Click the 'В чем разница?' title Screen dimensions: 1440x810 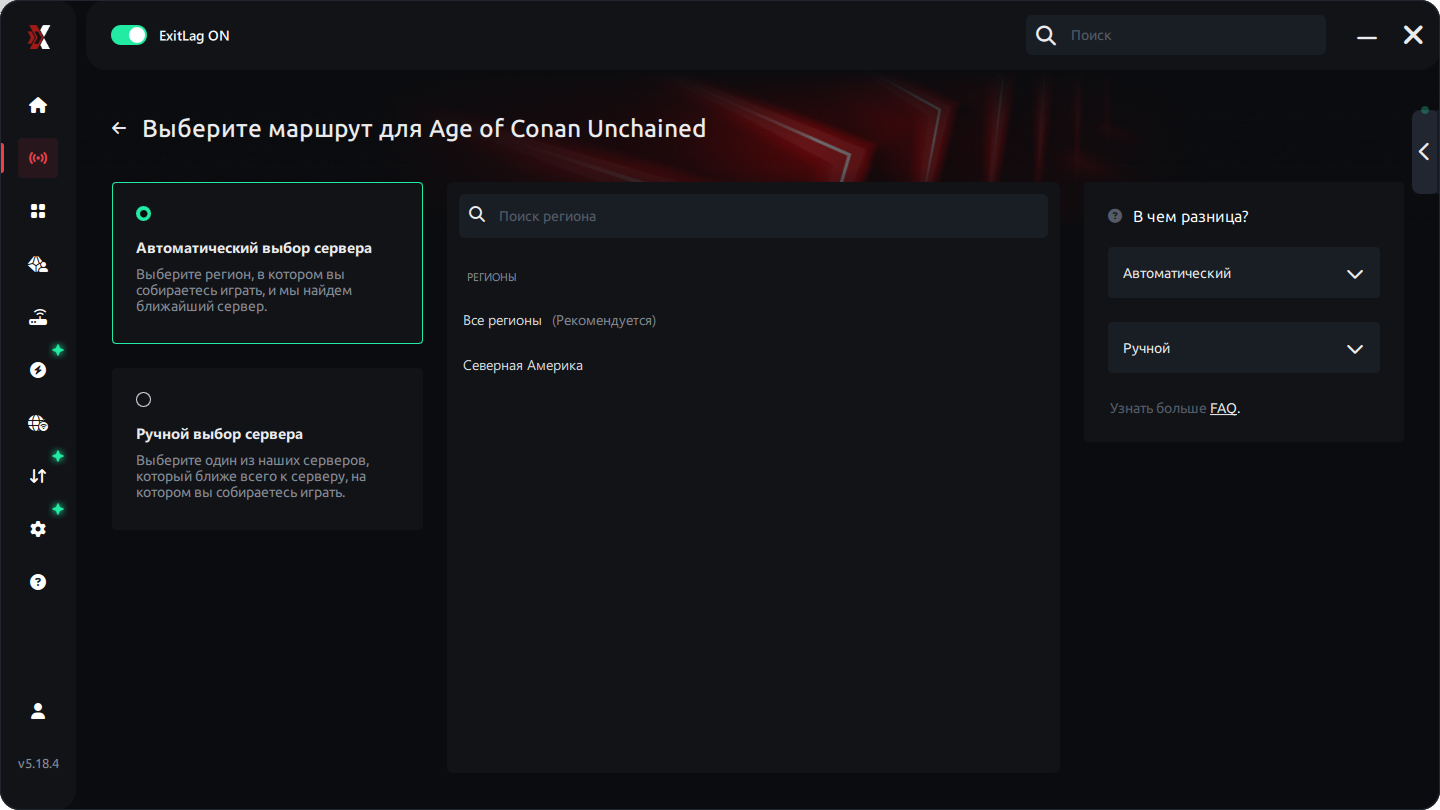(1190, 216)
